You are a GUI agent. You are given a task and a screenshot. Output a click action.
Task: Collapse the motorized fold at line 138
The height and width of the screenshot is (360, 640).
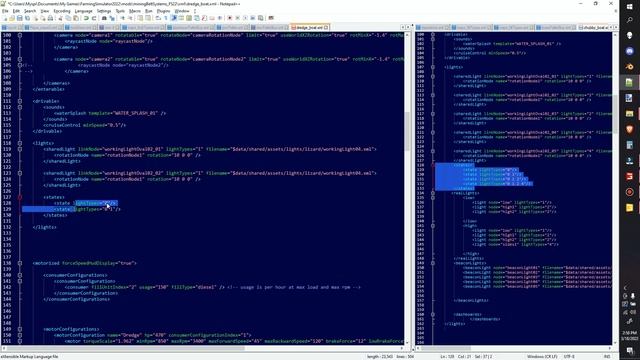[x=20, y=263]
